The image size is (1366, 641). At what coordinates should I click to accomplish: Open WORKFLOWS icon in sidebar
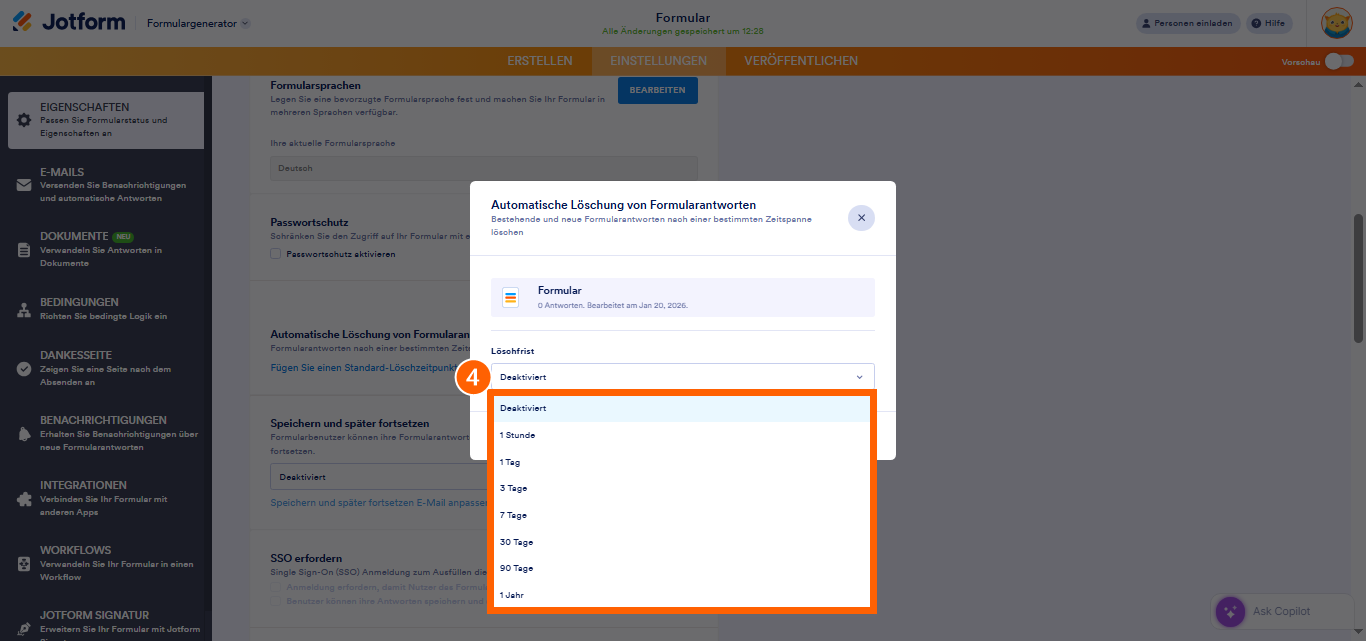(x=24, y=564)
